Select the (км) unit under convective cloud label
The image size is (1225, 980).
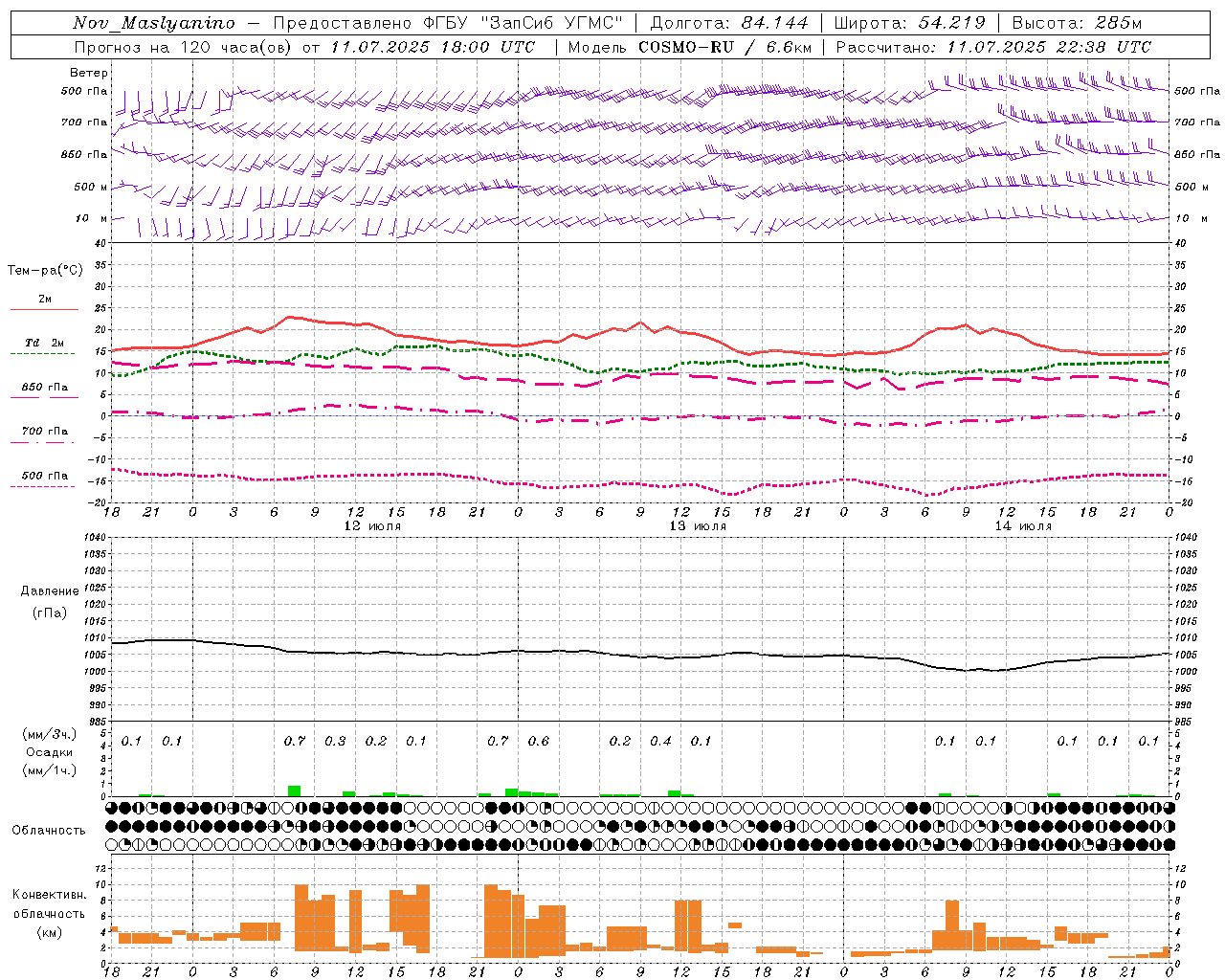pos(50,932)
